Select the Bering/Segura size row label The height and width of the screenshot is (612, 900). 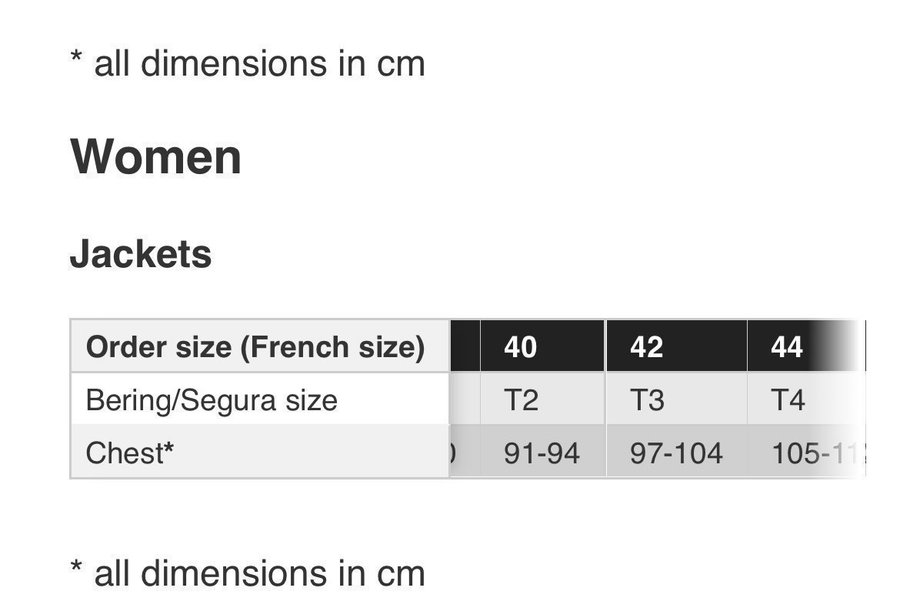(260, 399)
